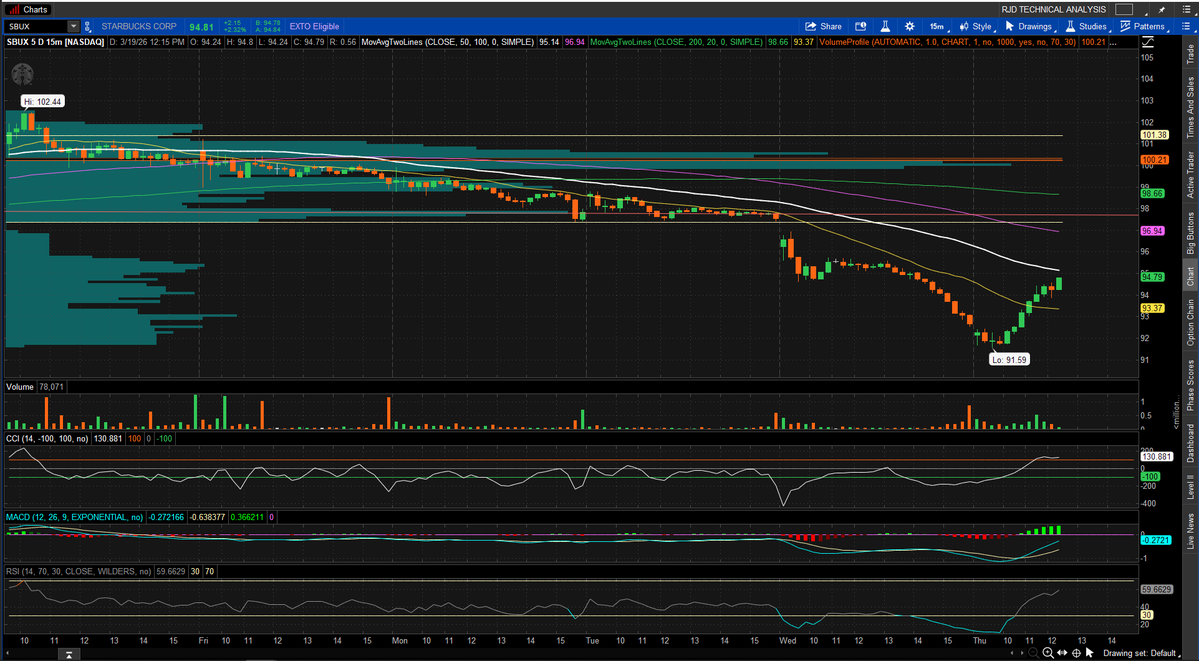
Task: Select the pointer arrow tool at bottom
Action: (x=1090, y=653)
